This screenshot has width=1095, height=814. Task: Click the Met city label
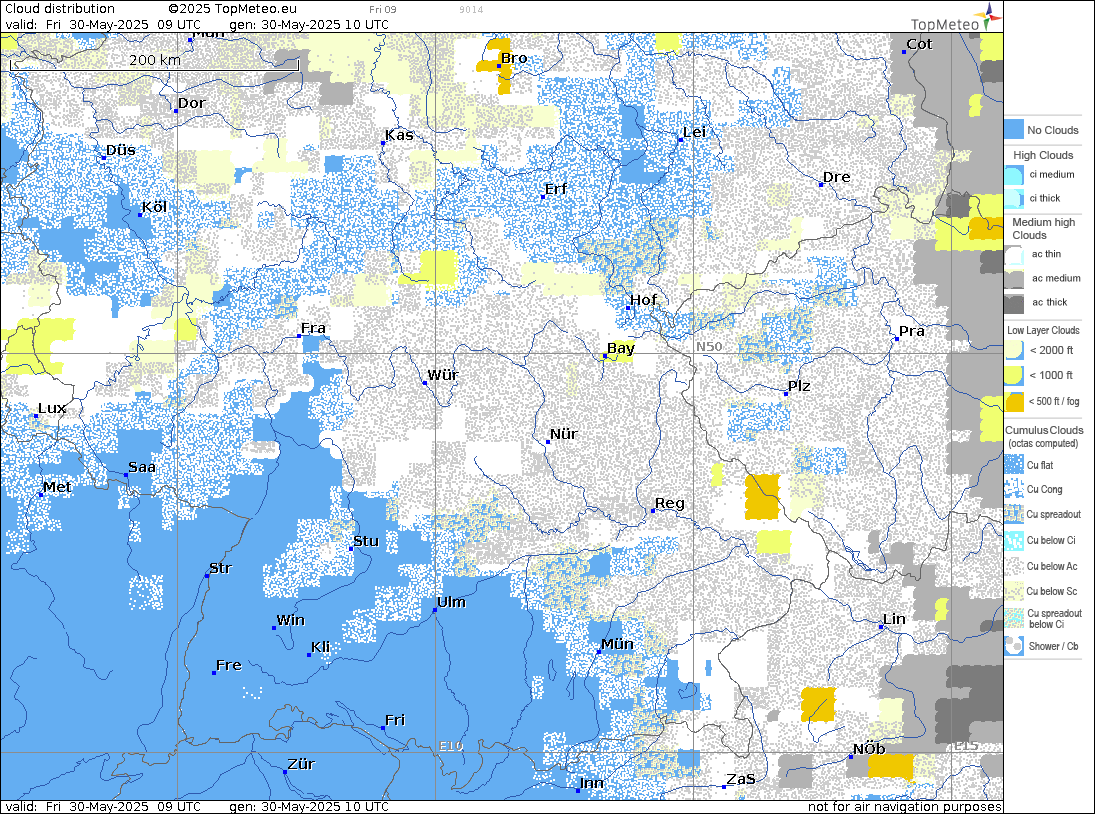57,487
